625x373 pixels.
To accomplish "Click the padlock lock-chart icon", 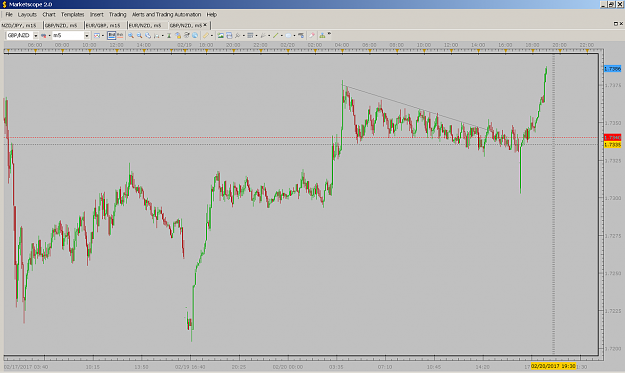I will [x=178, y=35].
